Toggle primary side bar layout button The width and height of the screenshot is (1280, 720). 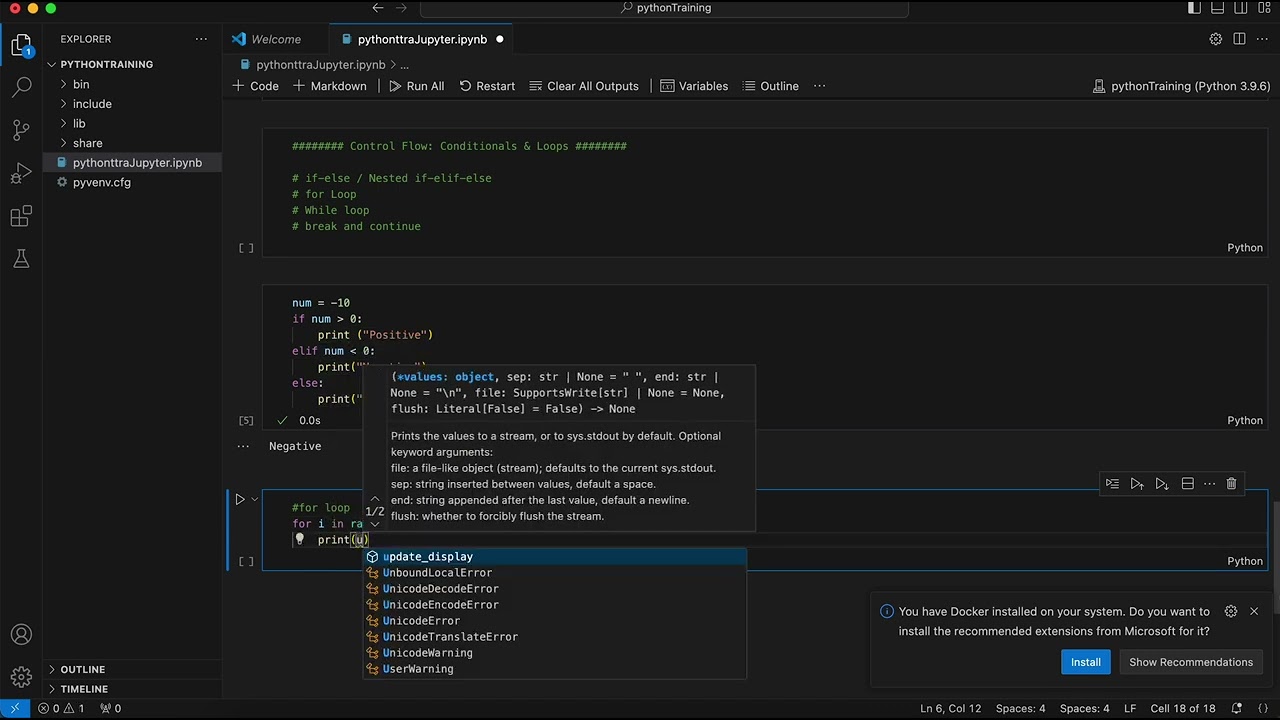1194,8
